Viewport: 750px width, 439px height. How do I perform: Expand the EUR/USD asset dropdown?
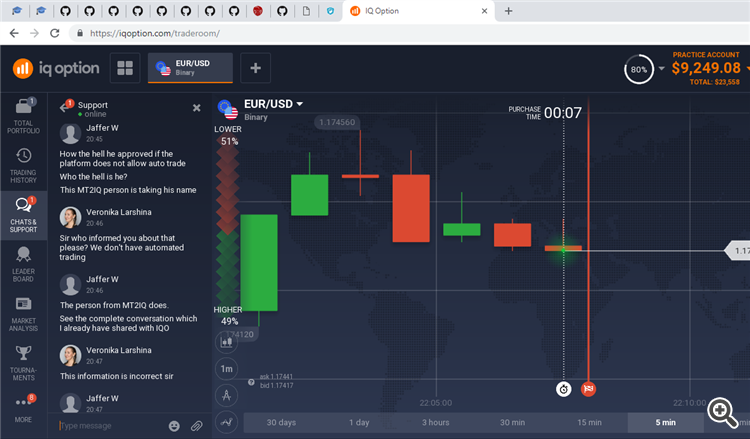tap(300, 104)
